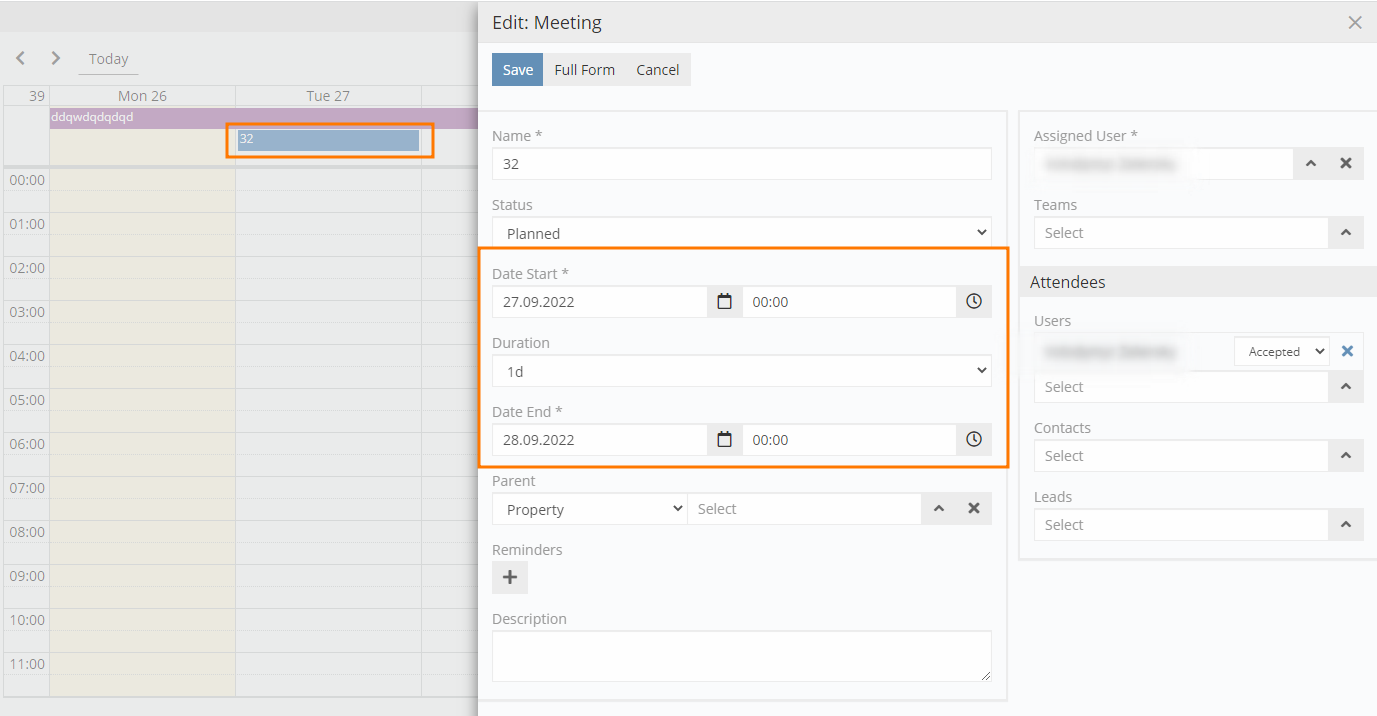
Task: Expand Teams selection list
Action: (1346, 233)
